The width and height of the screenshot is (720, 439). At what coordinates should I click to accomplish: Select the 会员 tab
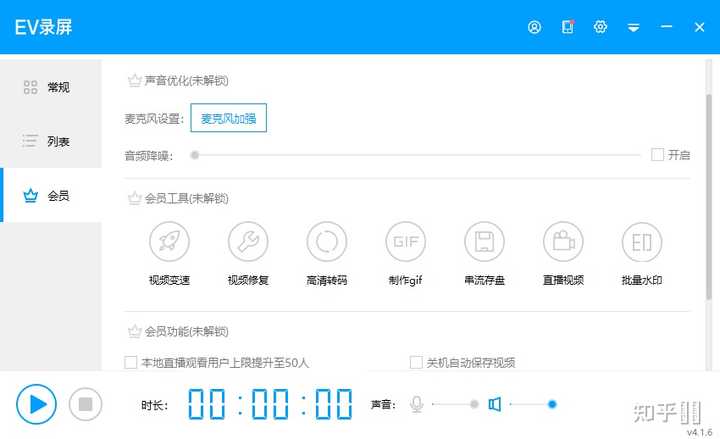pyautogui.click(x=51, y=195)
